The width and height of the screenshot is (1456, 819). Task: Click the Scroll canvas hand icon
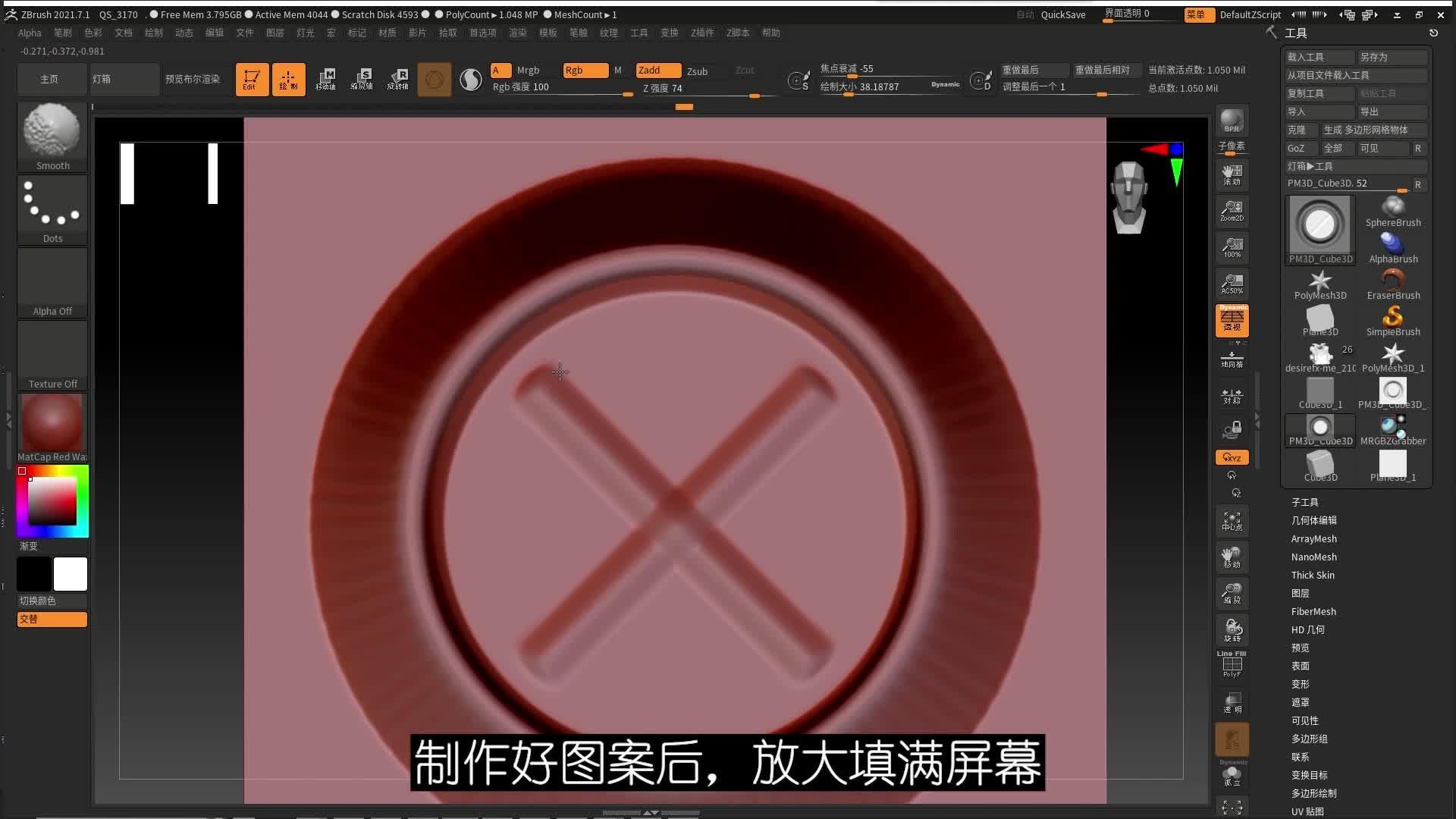[1232, 175]
